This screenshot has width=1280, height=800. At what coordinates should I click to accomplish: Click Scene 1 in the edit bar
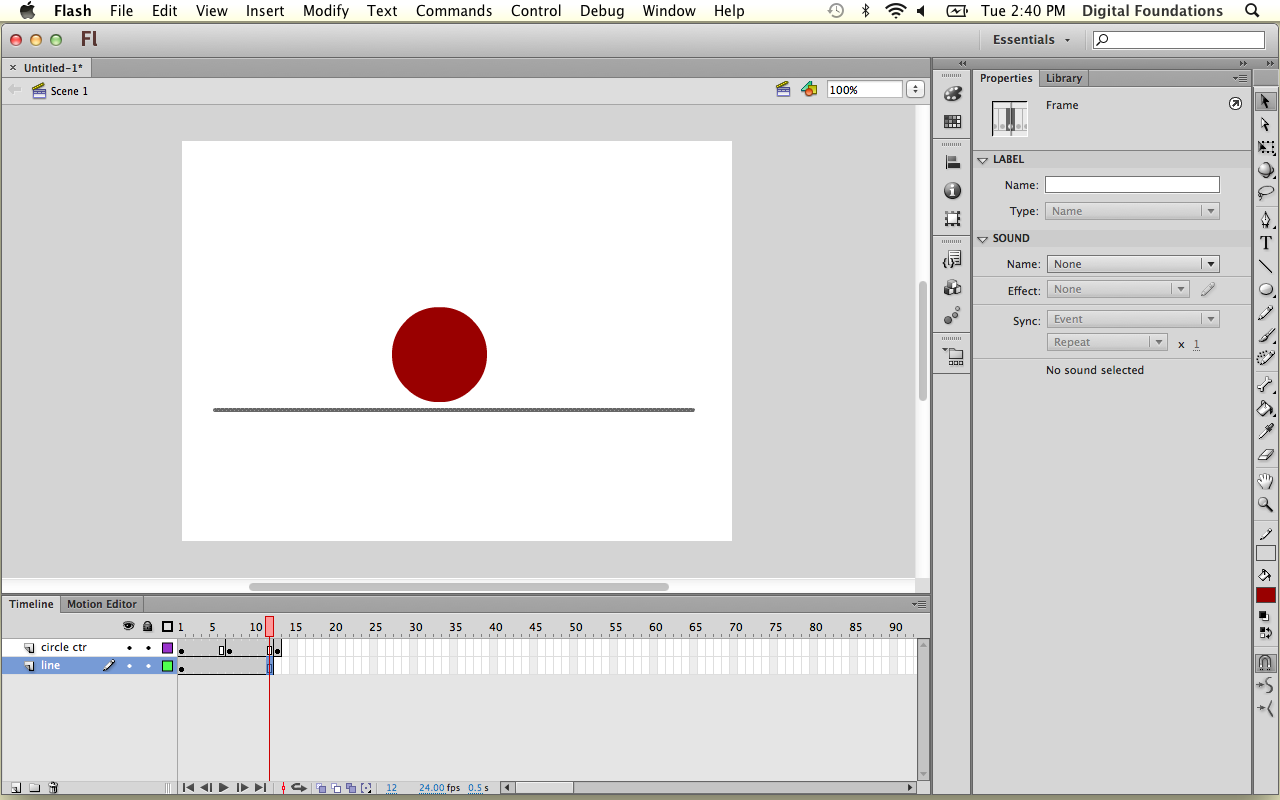[x=69, y=91]
